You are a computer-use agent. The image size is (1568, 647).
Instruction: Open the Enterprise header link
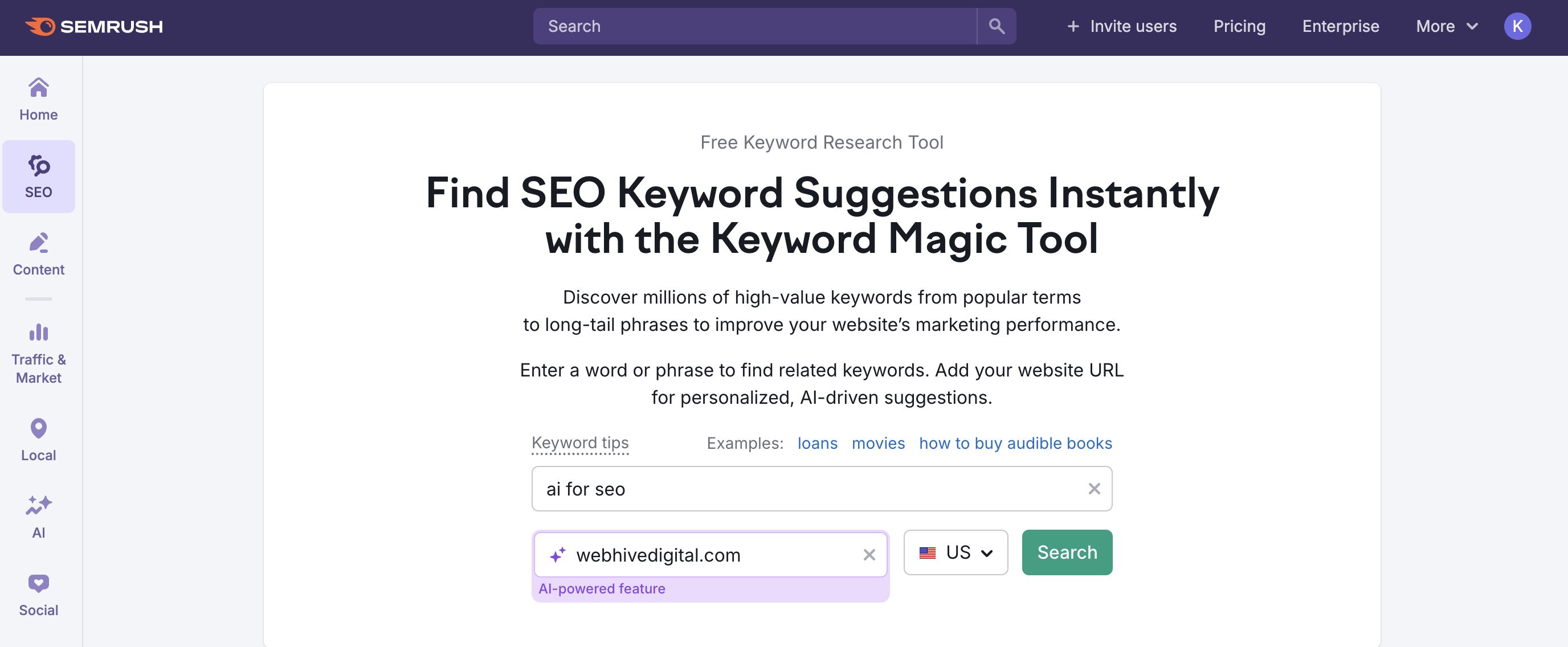[x=1340, y=26]
